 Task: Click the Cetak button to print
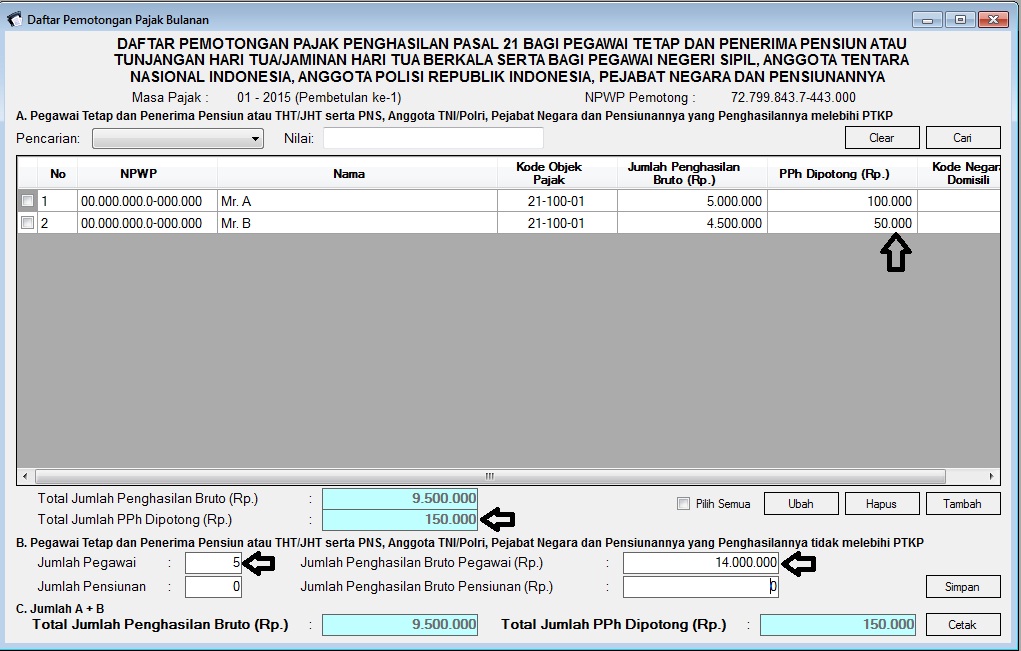click(962, 624)
